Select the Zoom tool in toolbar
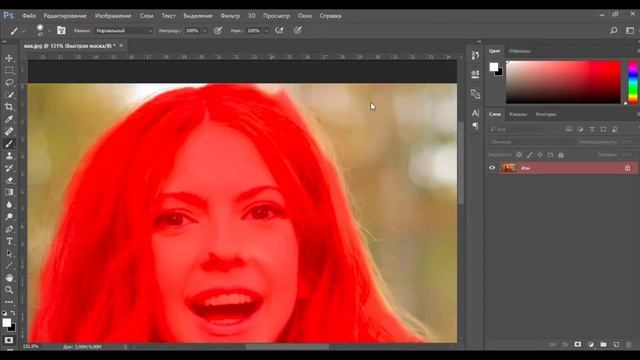 [x=9, y=290]
